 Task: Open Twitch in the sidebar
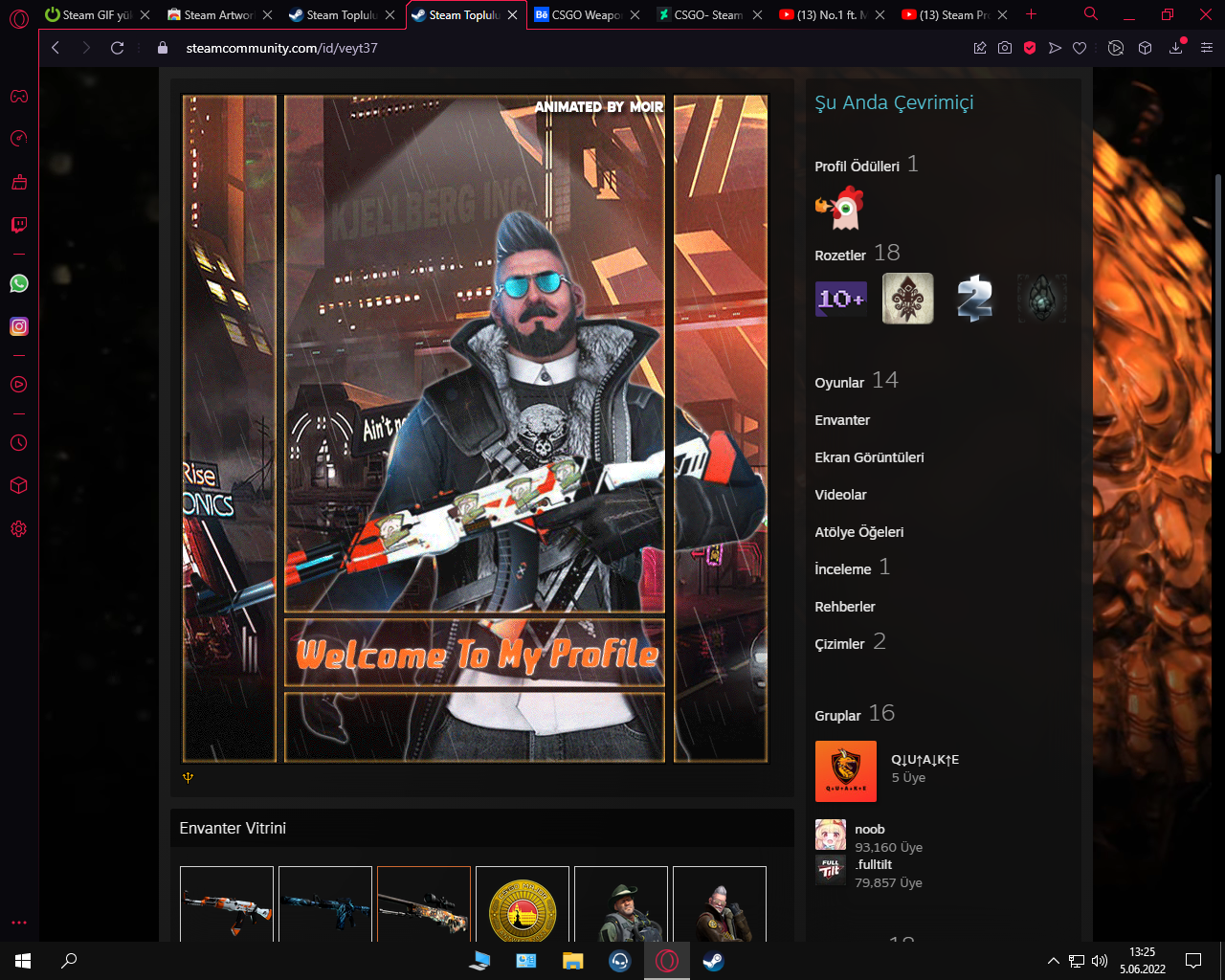click(x=19, y=225)
